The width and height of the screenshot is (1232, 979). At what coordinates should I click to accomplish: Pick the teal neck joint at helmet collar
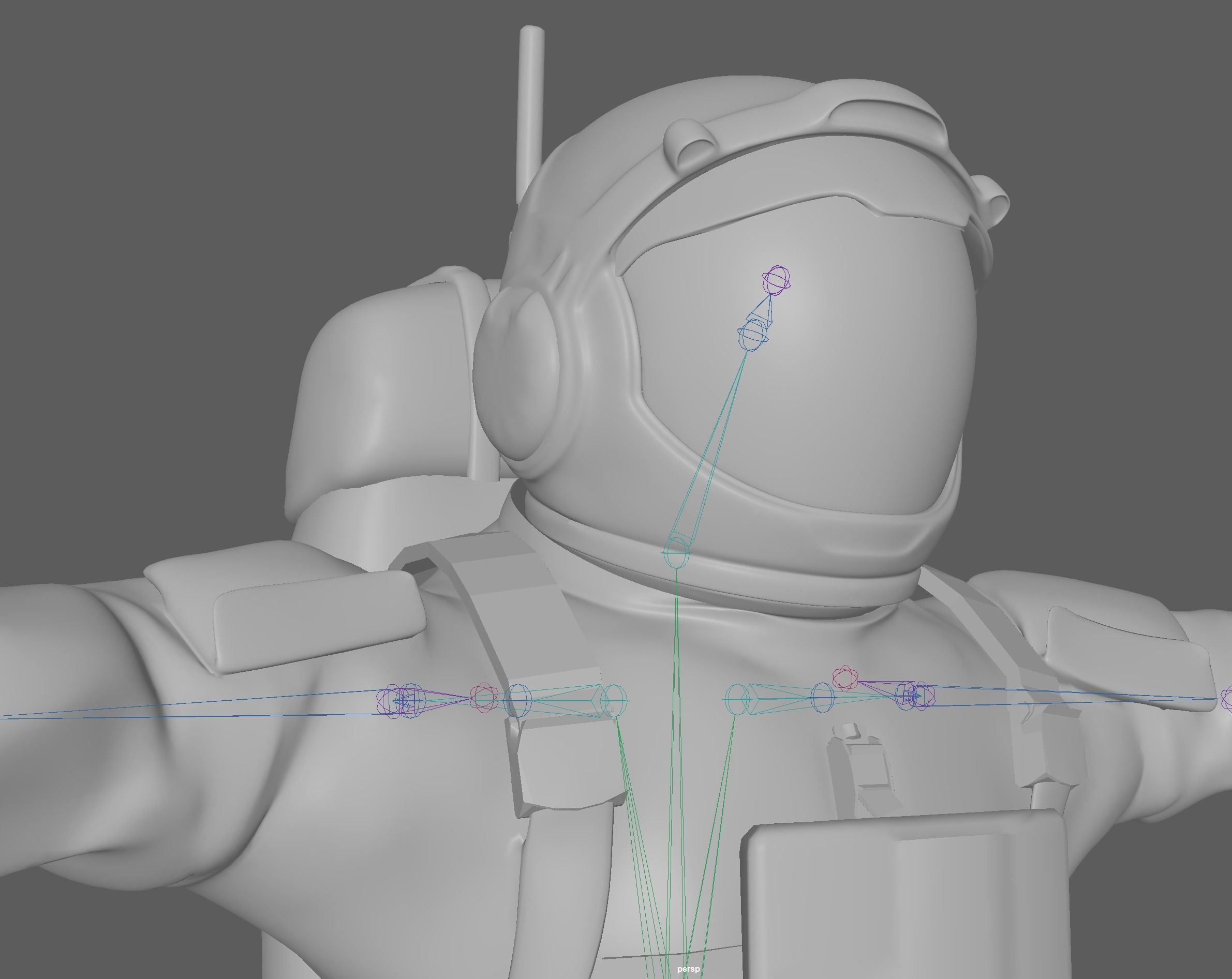tap(676, 552)
